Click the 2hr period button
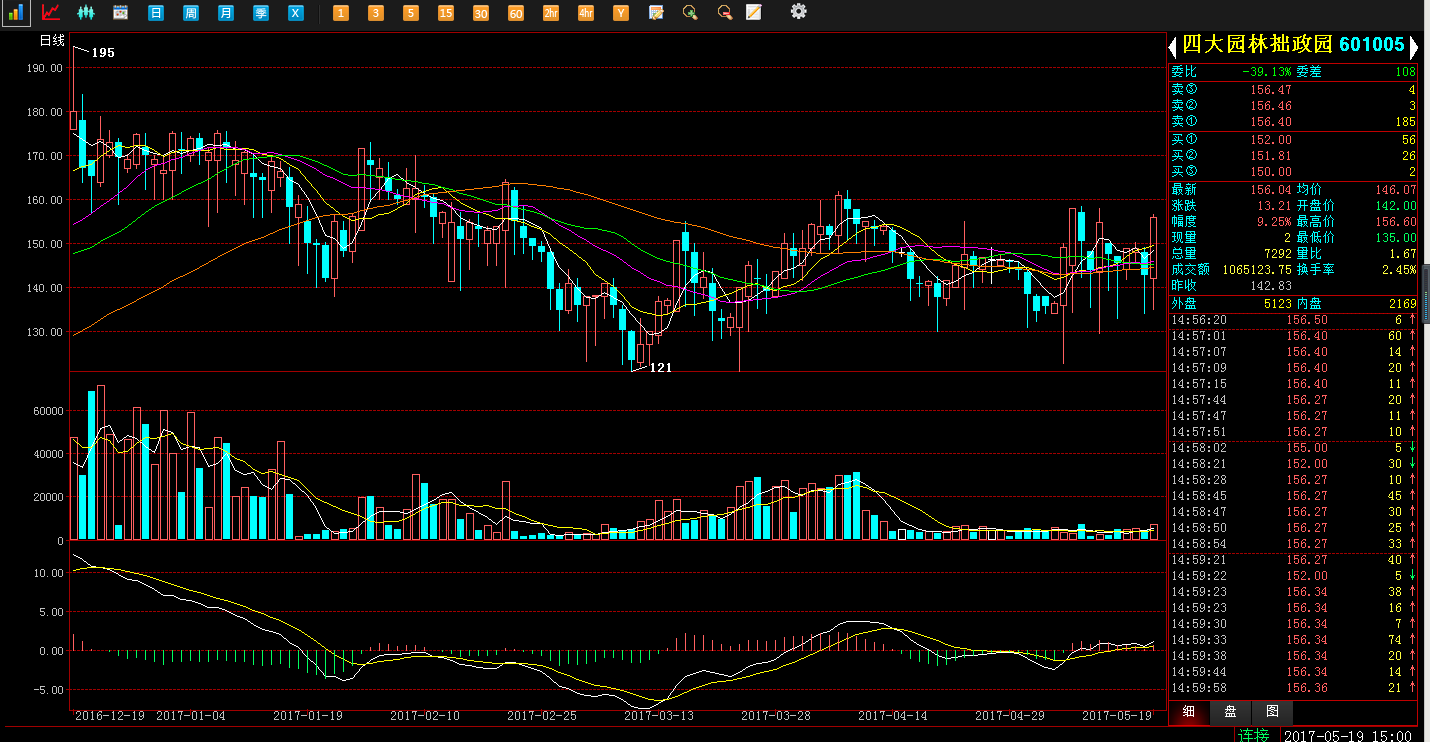1430x742 pixels. click(550, 13)
